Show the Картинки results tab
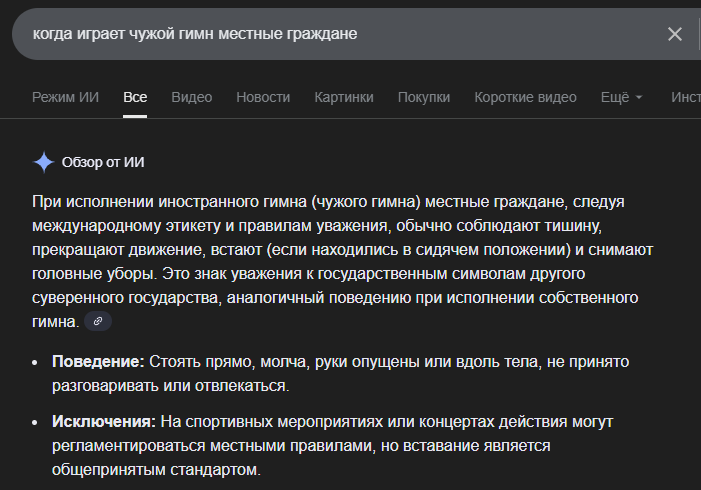The height and width of the screenshot is (490, 701). point(344,97)
